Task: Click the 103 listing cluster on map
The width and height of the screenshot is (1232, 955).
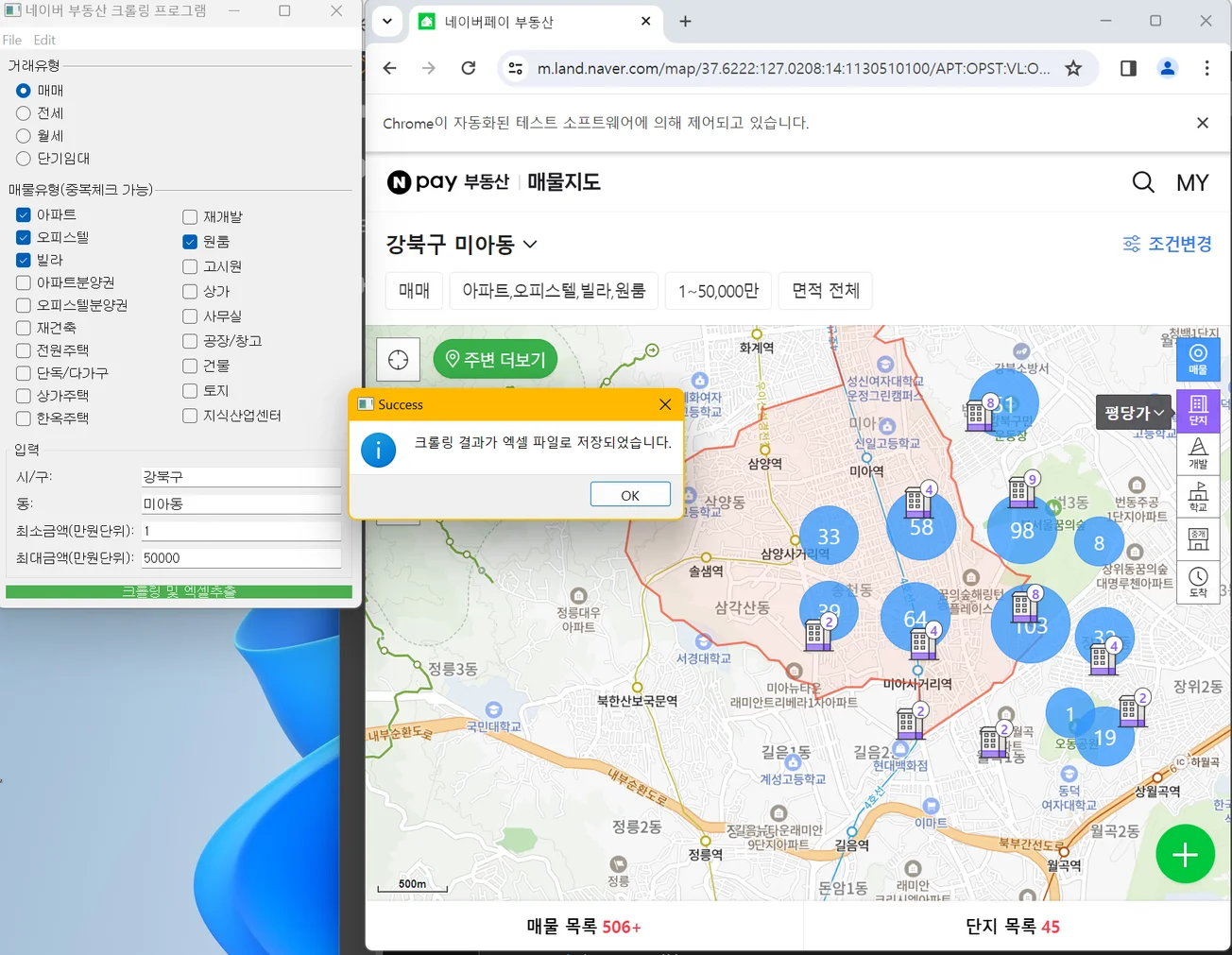Action: point(1031,625)
